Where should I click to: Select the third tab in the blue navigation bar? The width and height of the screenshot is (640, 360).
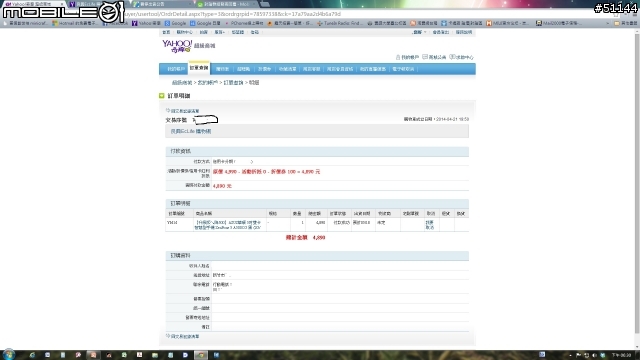click(x=222, y=69)
